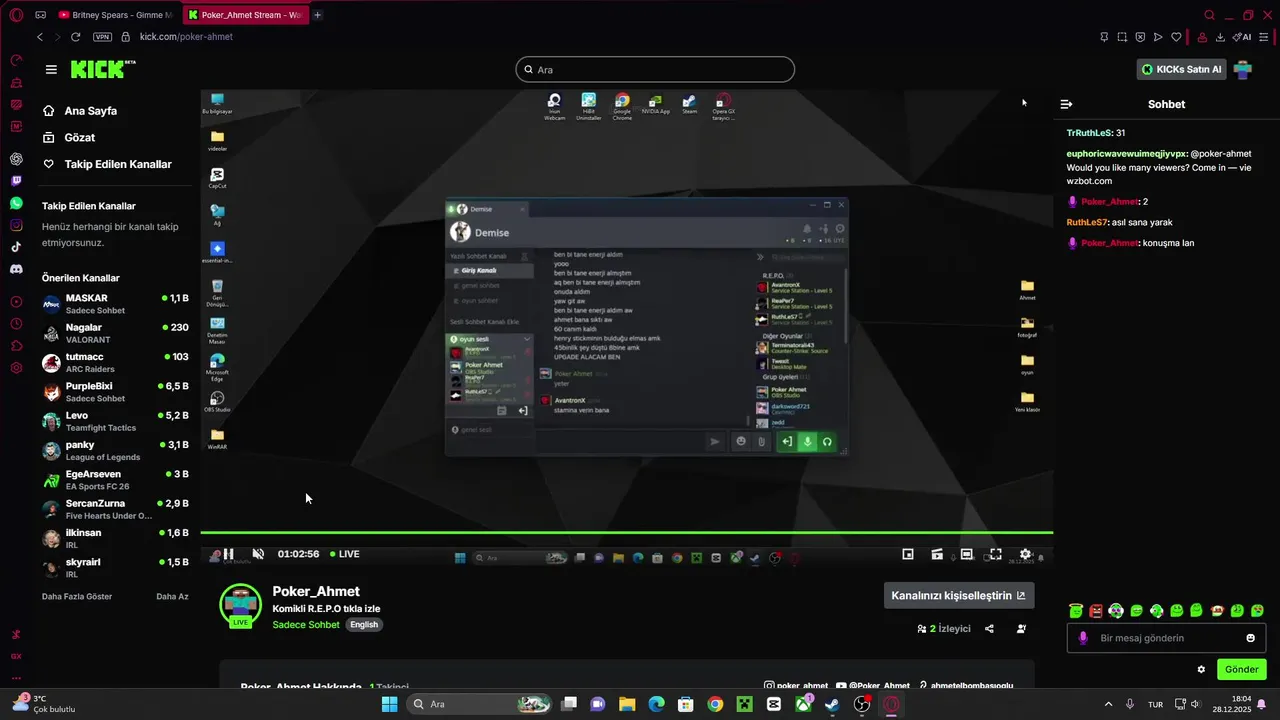Viewport: 1280px width, 720px height.
Task: Open a new browser tab
Action: tap(318, 15)
